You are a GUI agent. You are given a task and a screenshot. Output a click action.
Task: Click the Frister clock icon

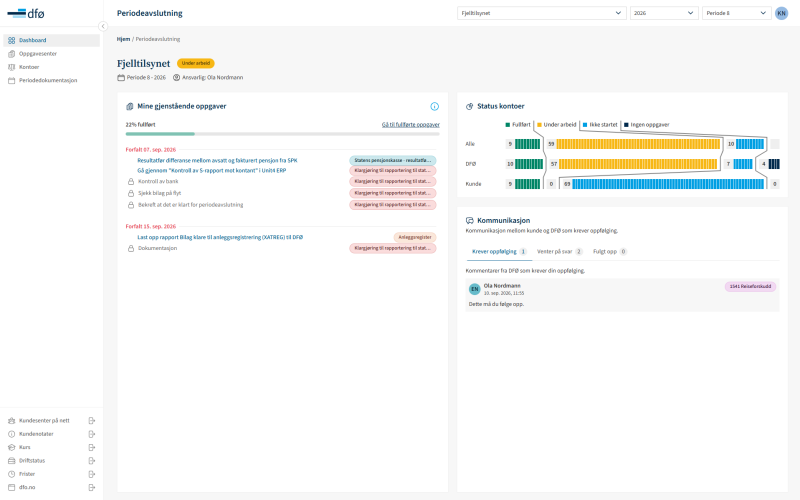[12, 474]
